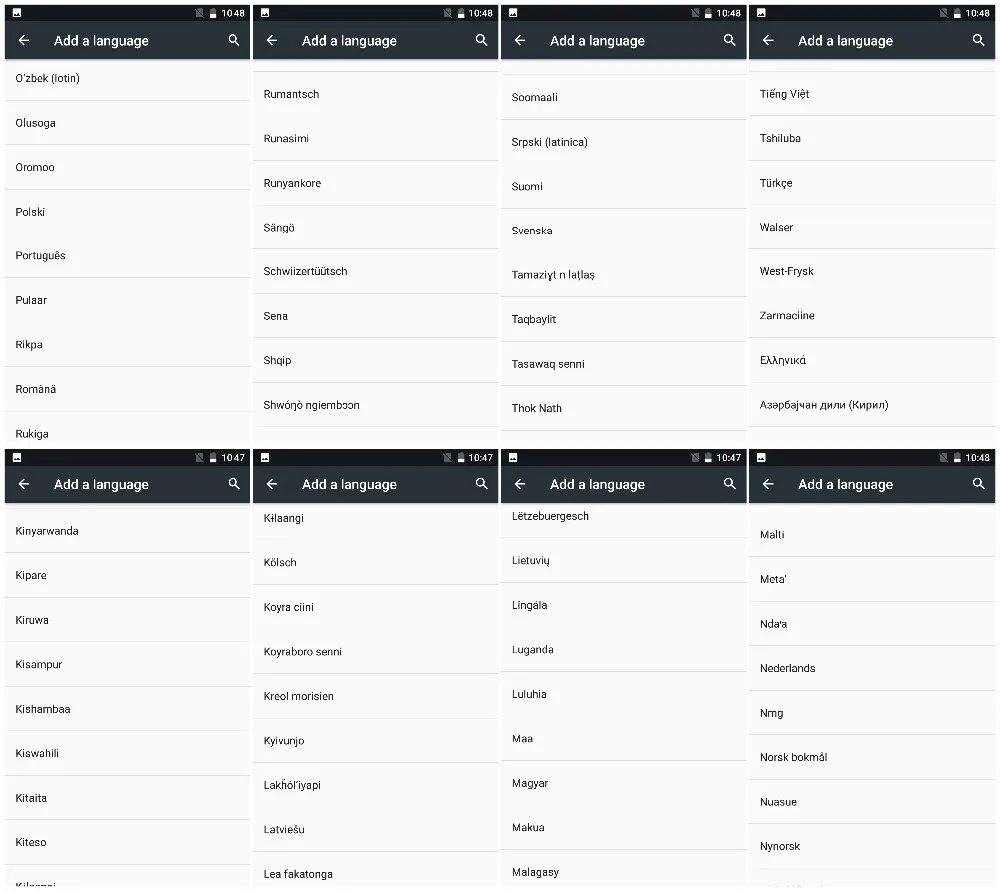This screenshot has width=1000, height=891.
Task: Select Ελληνικά language entry
Action: tap(872, 360)
